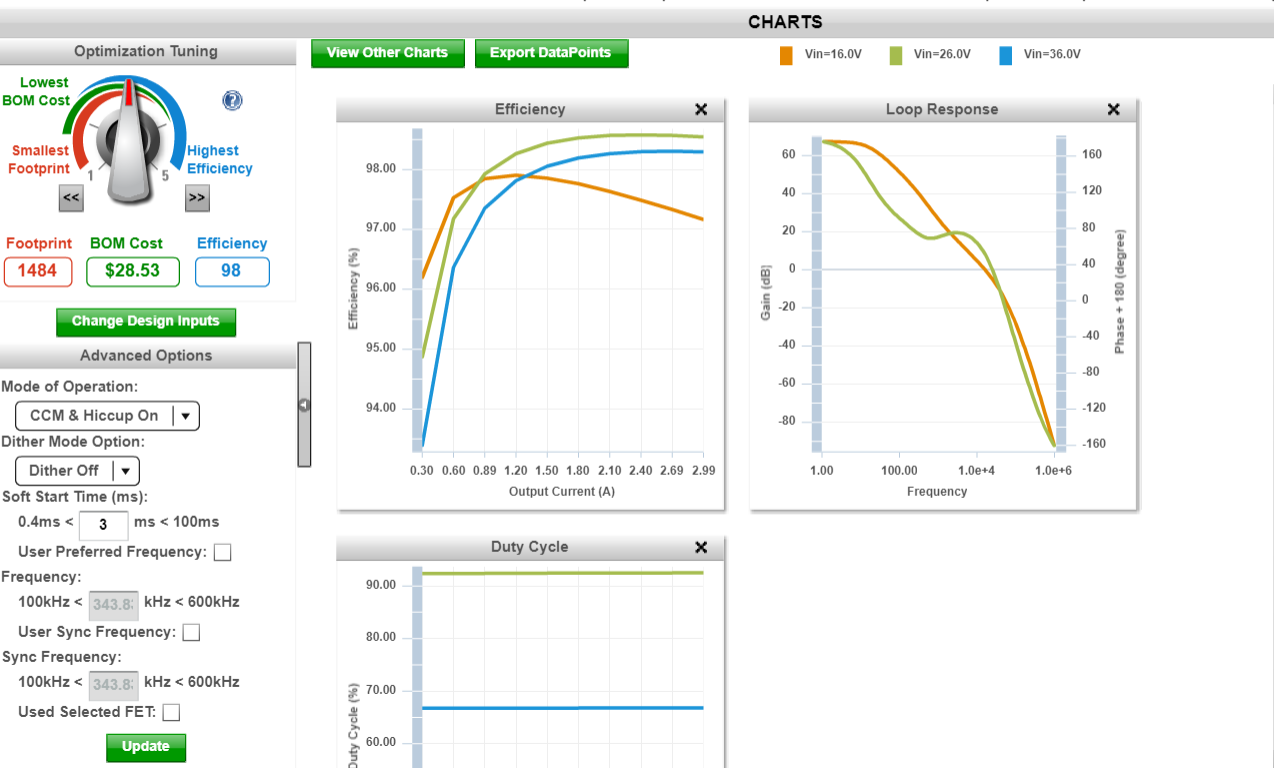The width and height of the screenshot is (1274, 768).
Task: Open Dither Mode Option dropdown
Action: click(x=77, y=471)
